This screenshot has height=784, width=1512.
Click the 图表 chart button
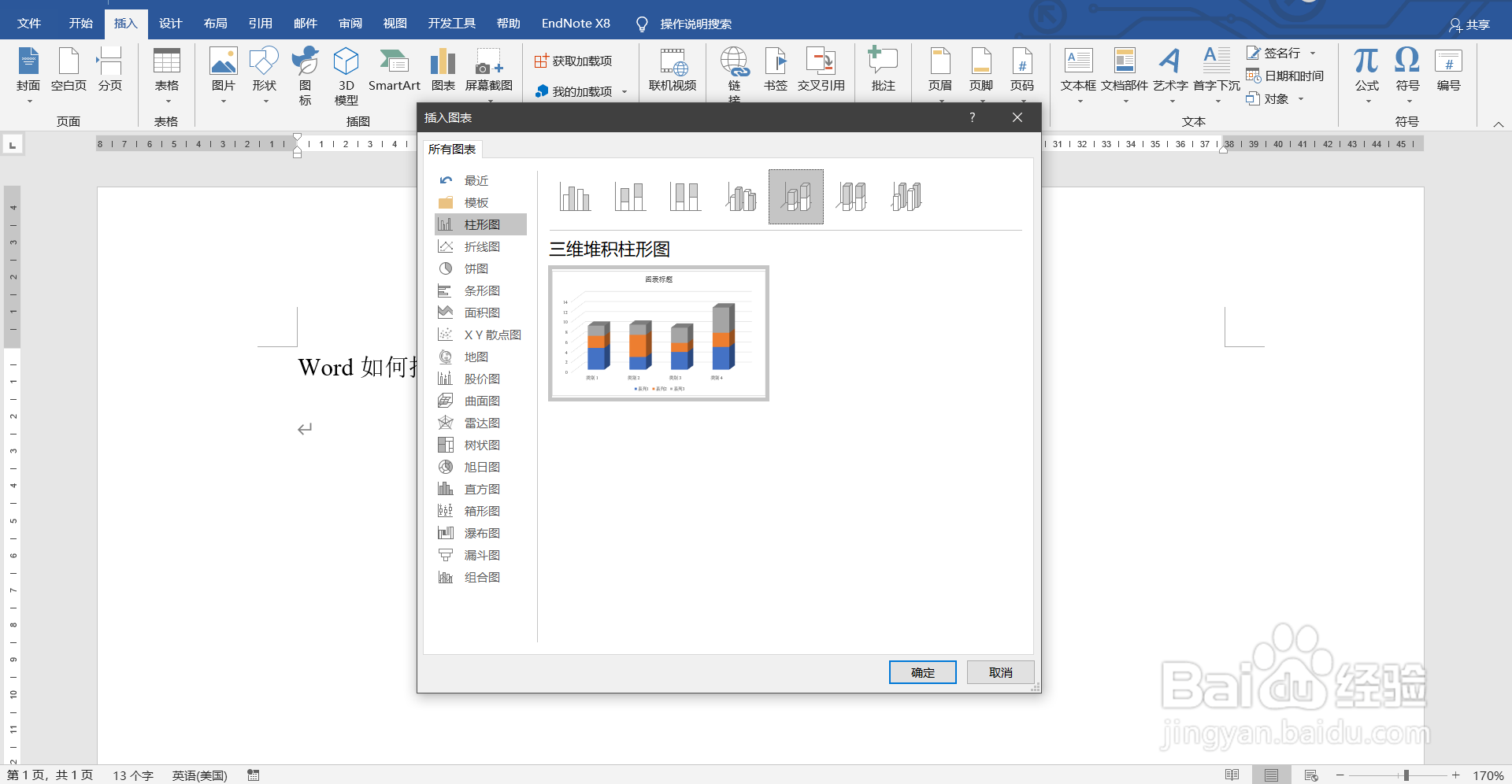coord(443,71)
